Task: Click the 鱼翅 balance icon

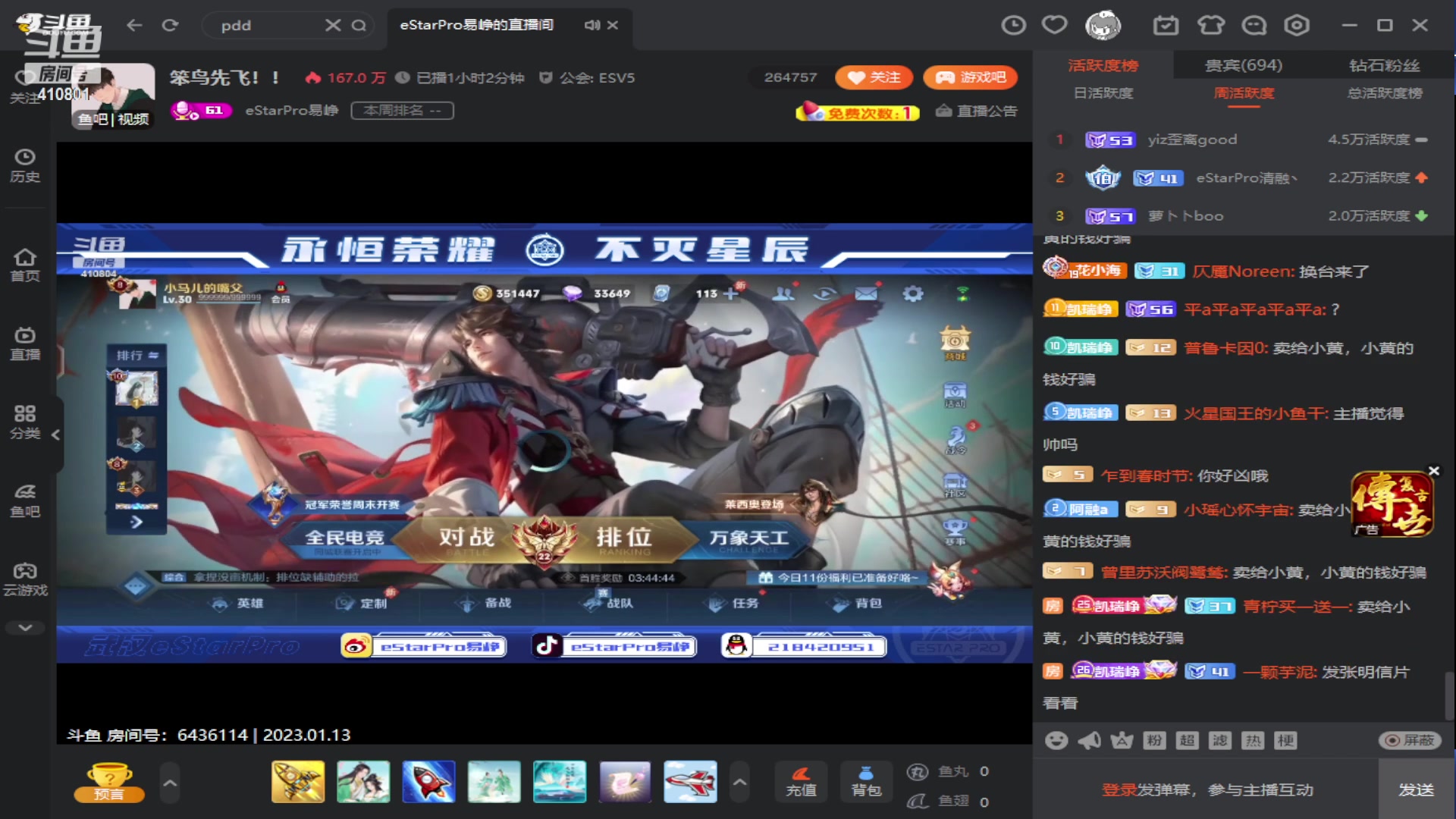Action: pyautogui.click(x=918, y=802)
